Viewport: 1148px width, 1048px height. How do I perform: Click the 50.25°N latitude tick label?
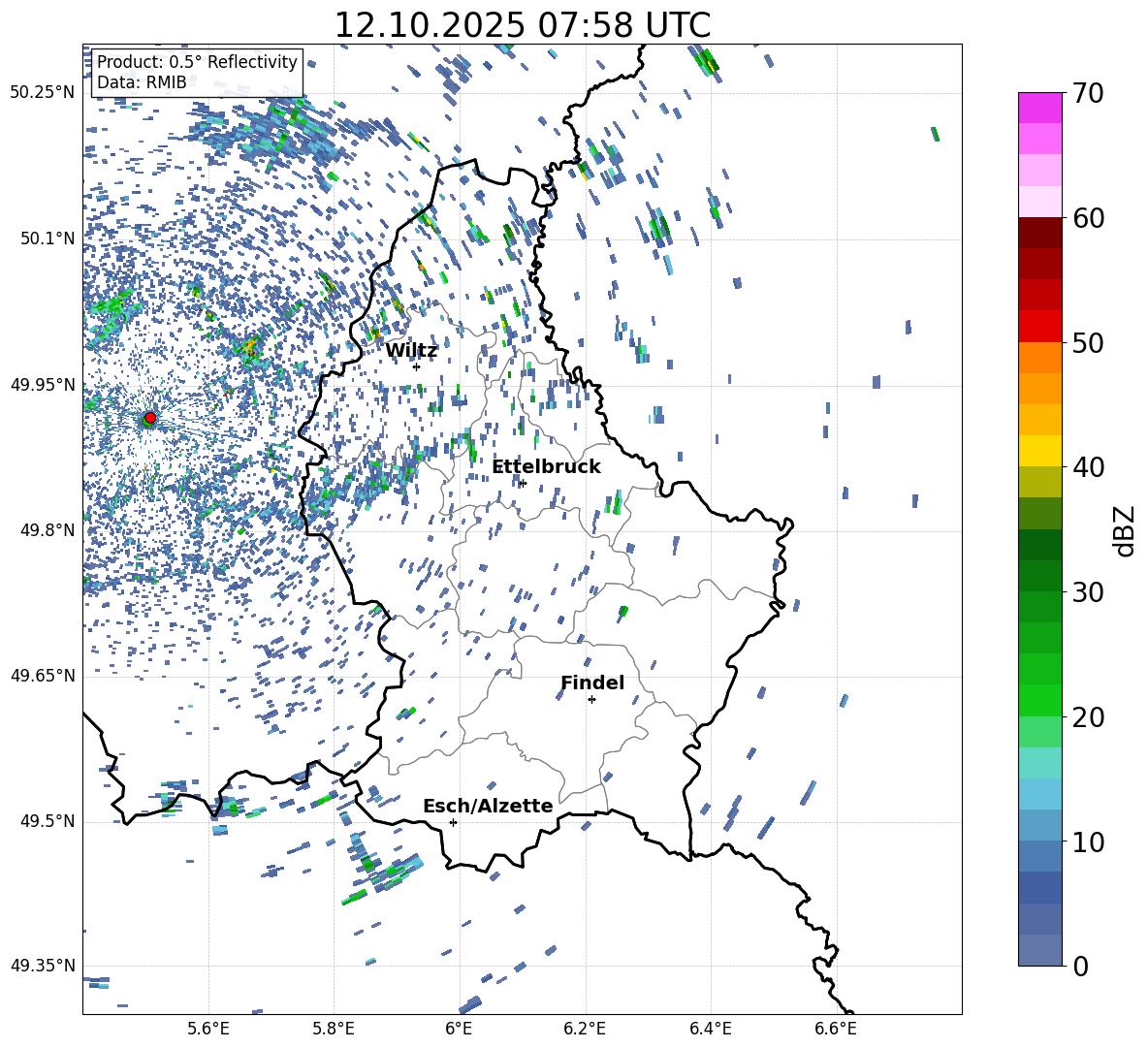[x=42, y=93]
